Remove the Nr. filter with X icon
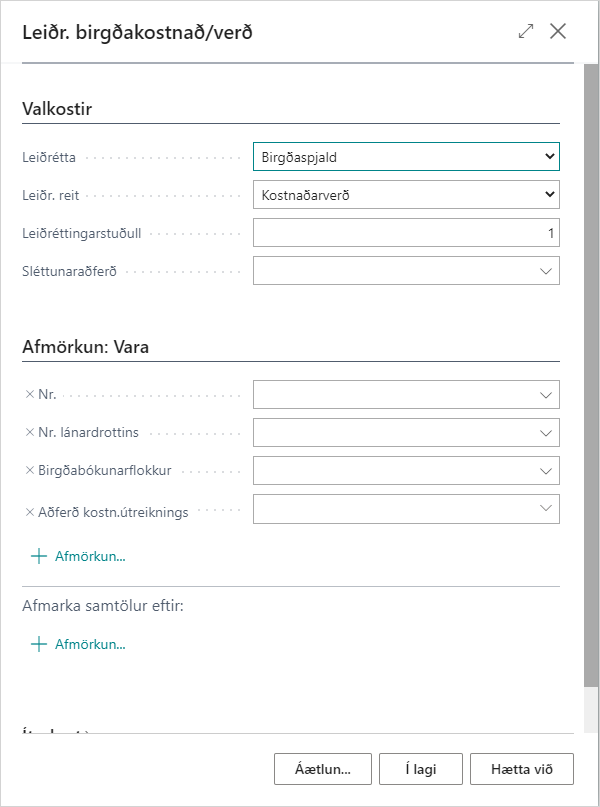This screenshot has height=807, width=600. 30,395
